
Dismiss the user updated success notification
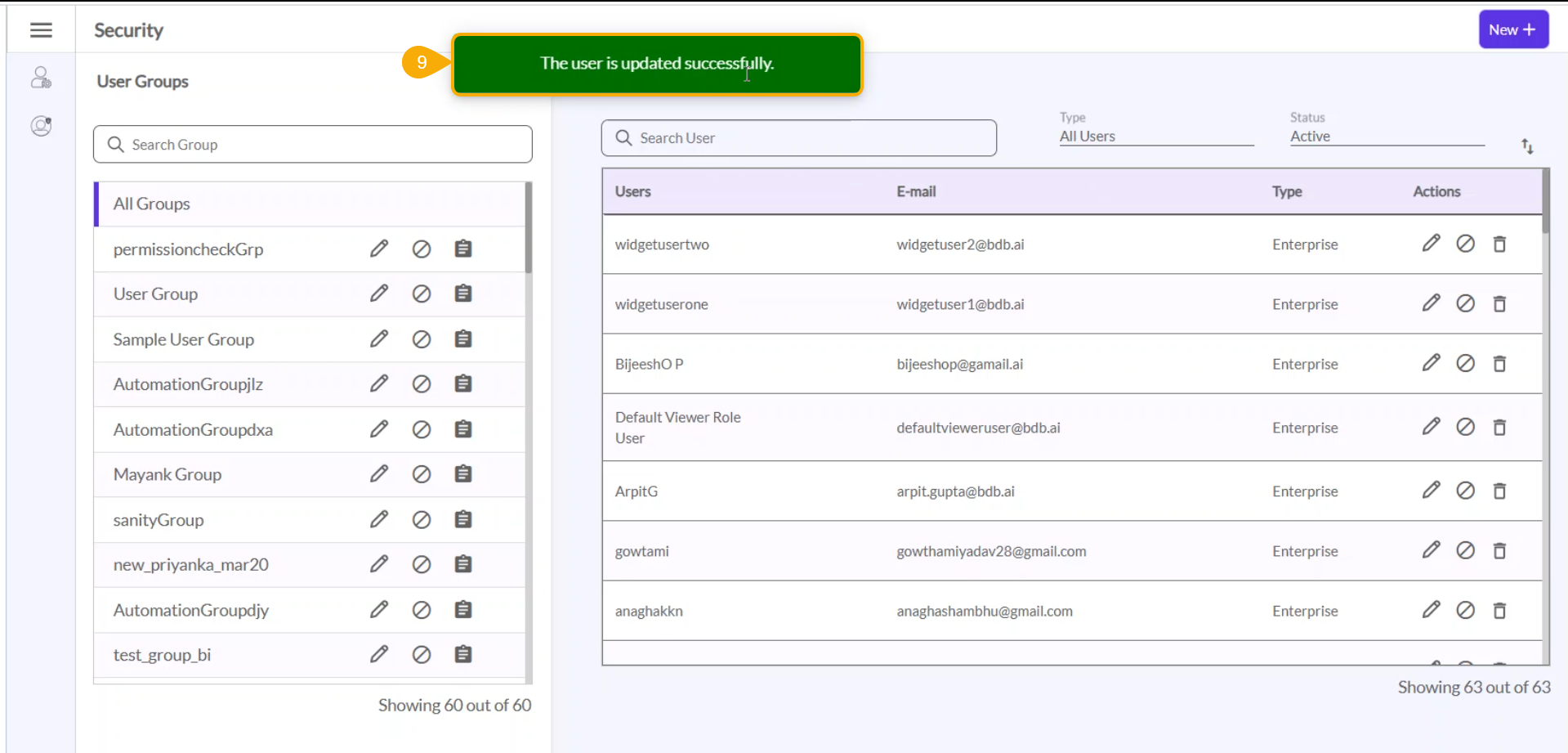coord(657,64)
